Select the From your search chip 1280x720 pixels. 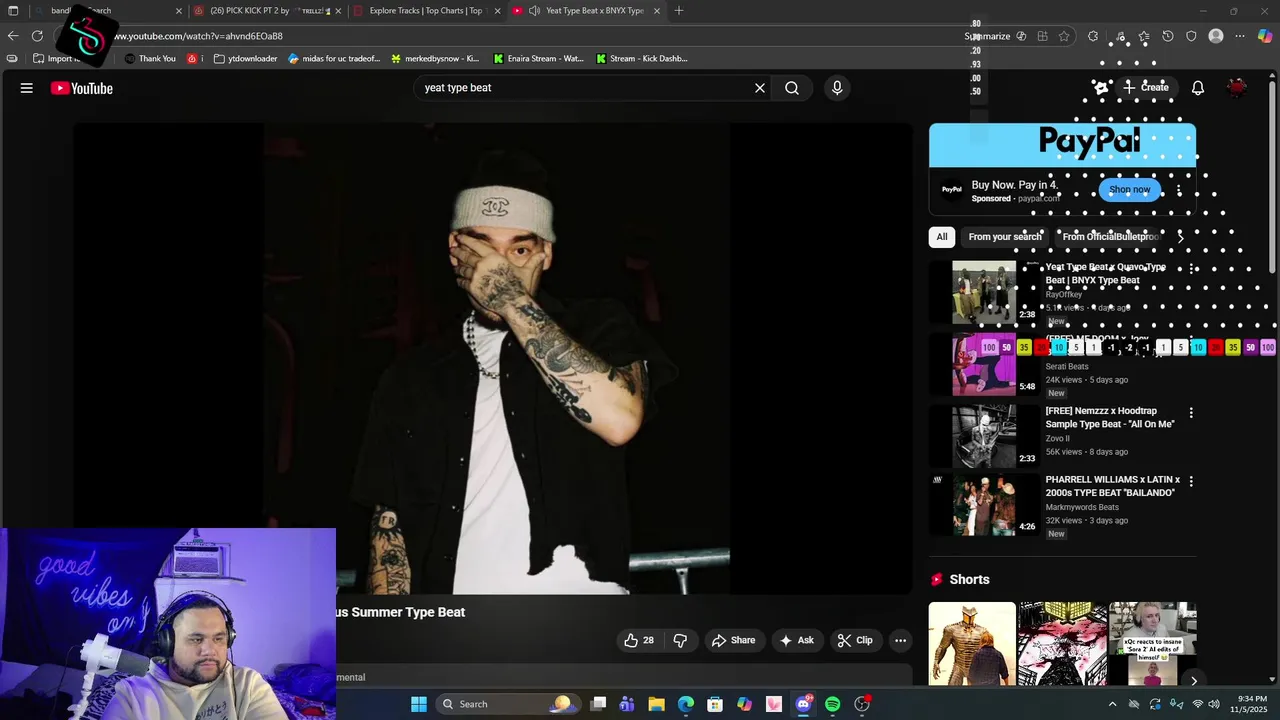[x=1004, y=237]
